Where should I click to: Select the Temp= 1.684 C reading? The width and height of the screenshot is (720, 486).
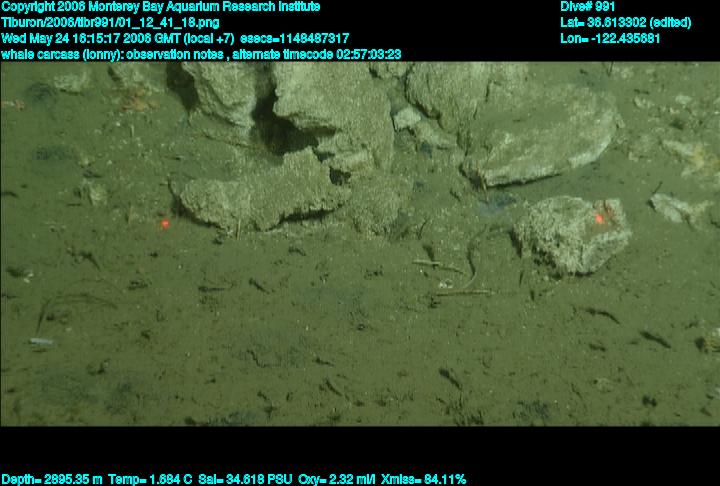150,480
